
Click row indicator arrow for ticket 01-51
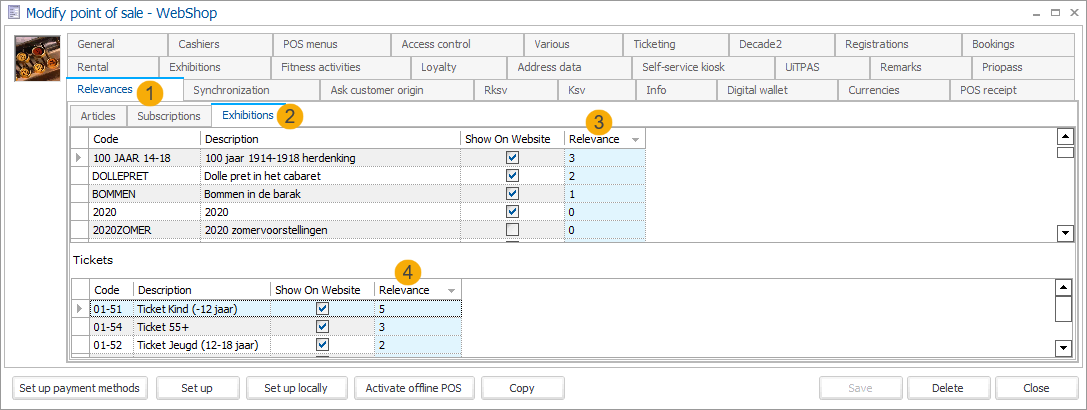[x=80, y=309]
